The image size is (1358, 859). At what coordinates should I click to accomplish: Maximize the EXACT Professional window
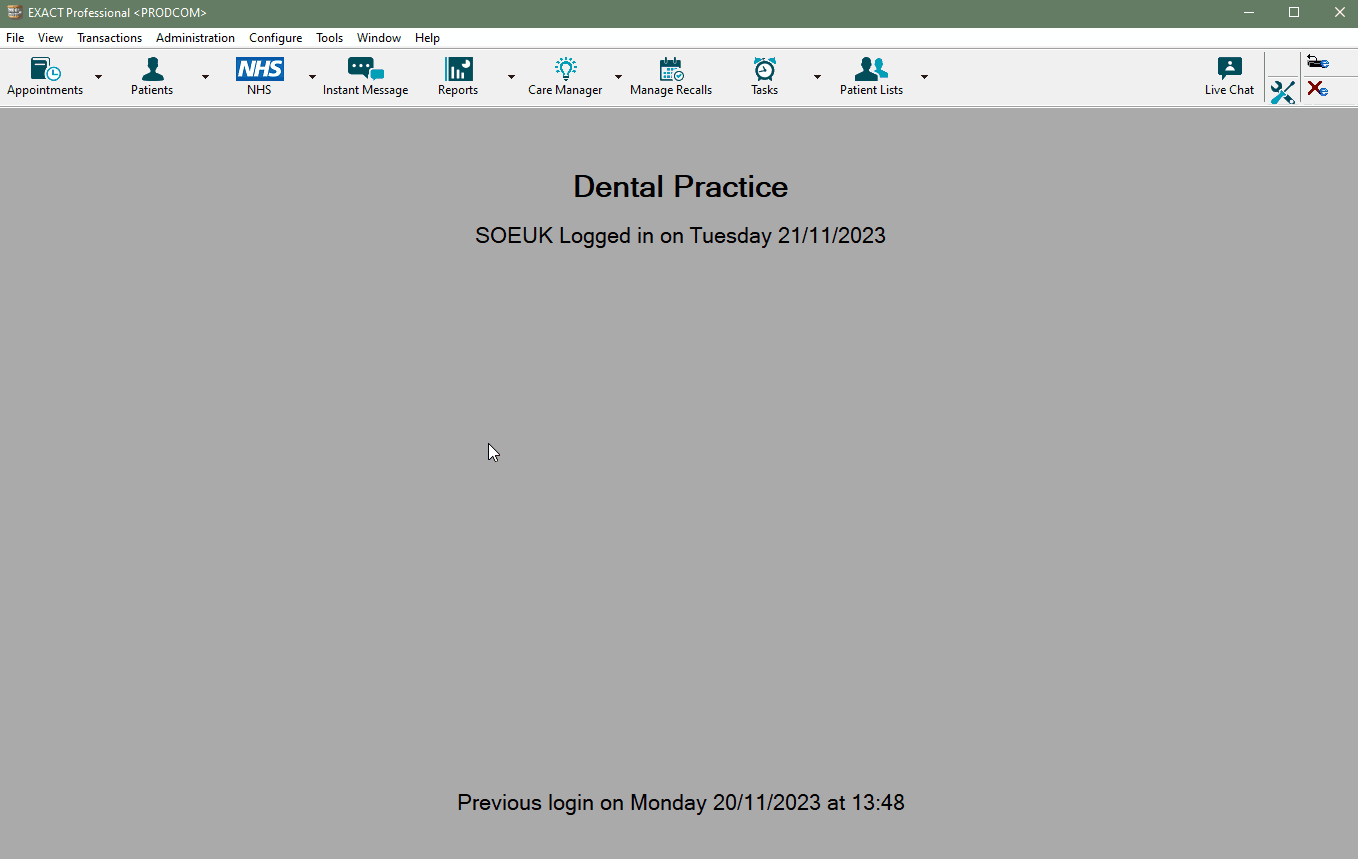click(x=1294, y=12)
